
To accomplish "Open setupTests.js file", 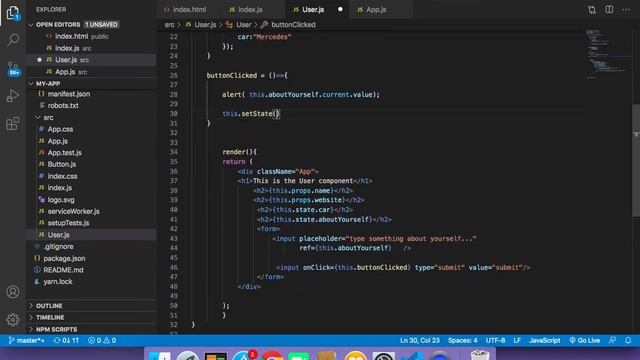I will point(68,223).
